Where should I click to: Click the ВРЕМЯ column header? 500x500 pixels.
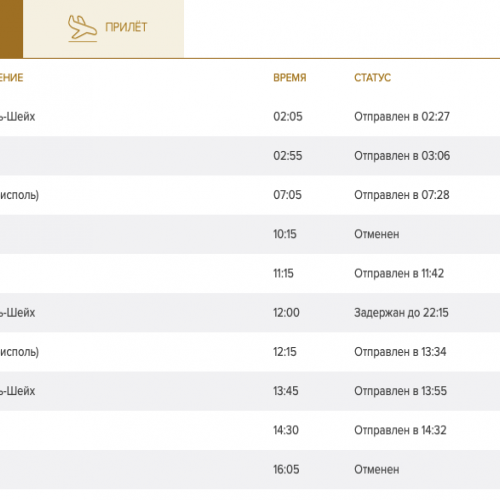(290, 78)
